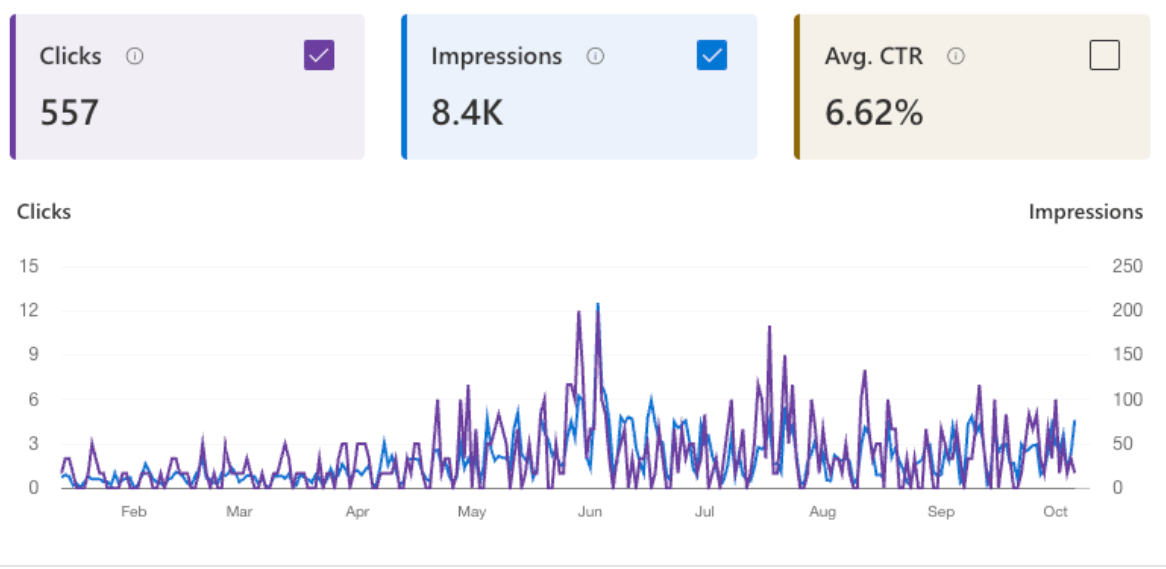The image size is (1166, 569).
Task: Click the purple accent bar on the Clicks card
Action: point(13,87)
